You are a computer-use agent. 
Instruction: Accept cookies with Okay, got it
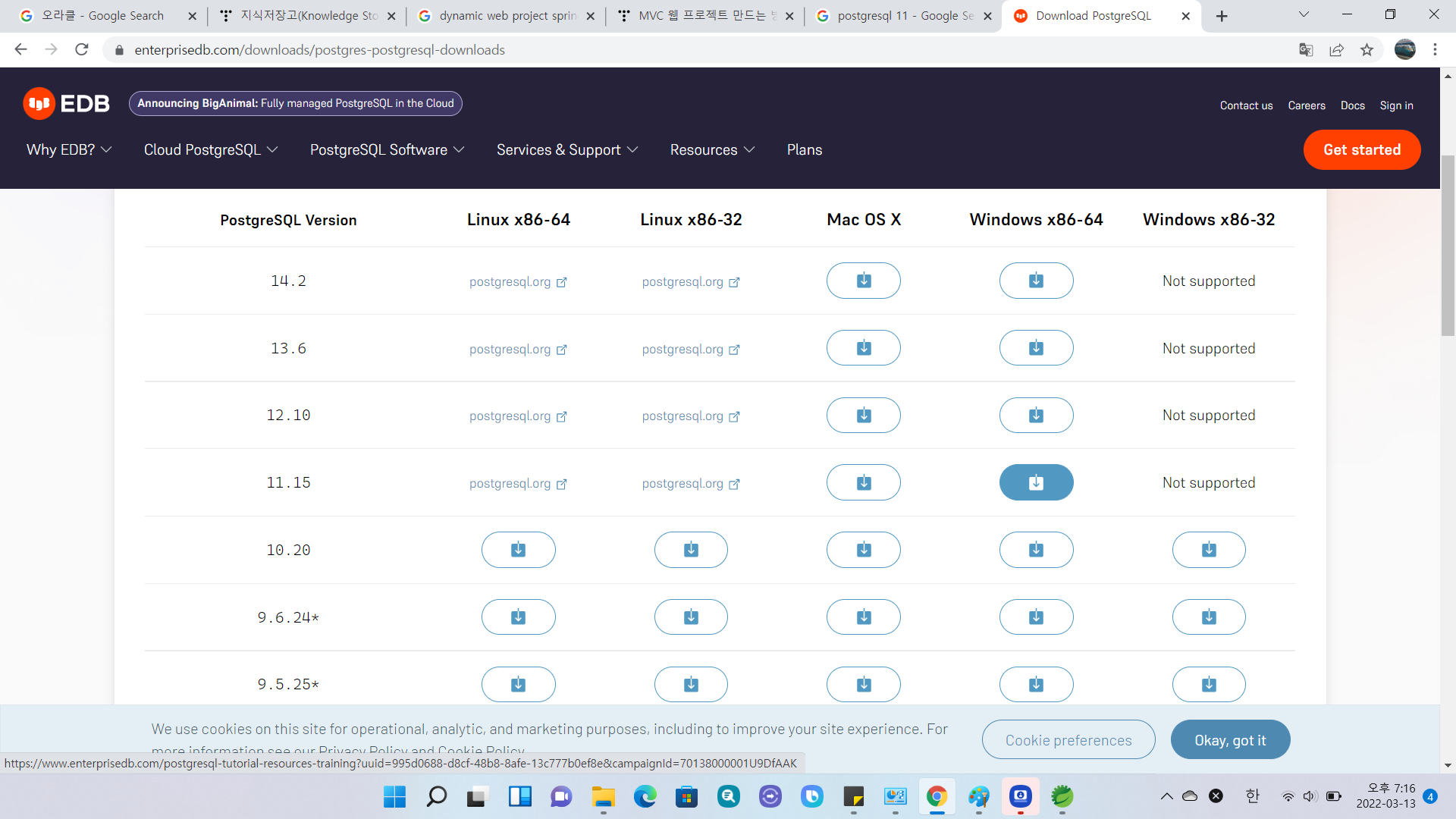tap(1230, 740)
